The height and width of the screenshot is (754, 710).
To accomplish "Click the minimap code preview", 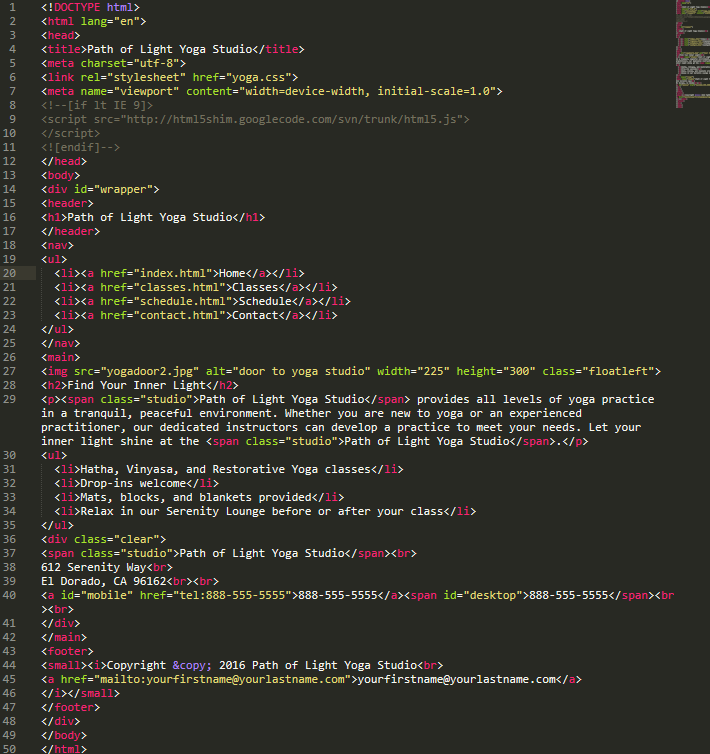I will tap(693, 54).
